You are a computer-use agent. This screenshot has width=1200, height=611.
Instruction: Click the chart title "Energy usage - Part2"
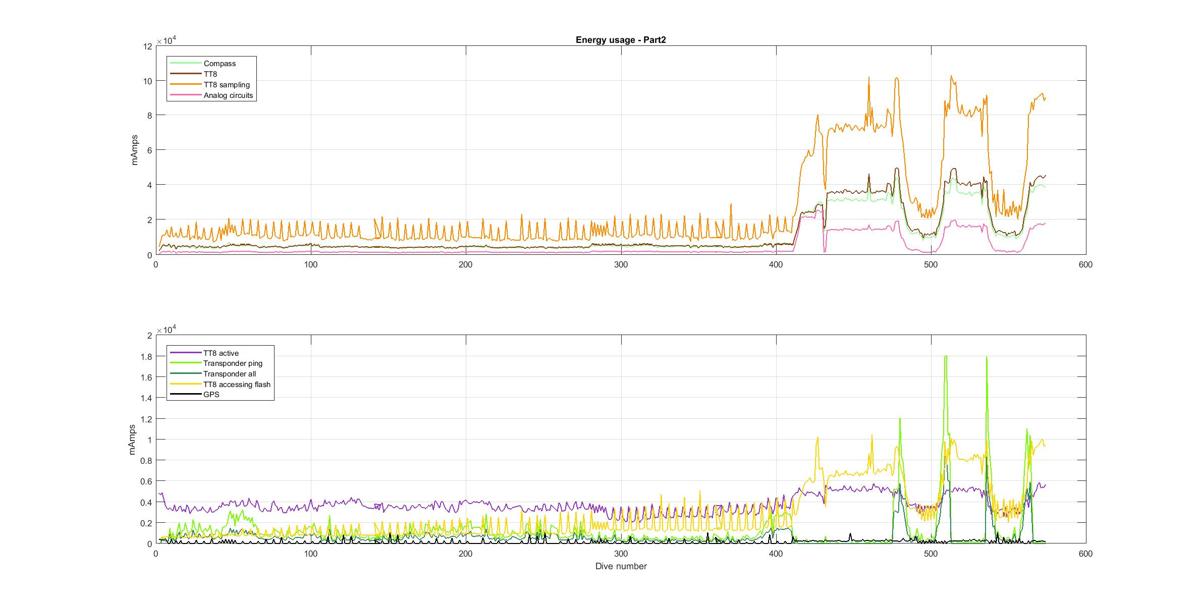pyautogui.click(x=620, y=39)
